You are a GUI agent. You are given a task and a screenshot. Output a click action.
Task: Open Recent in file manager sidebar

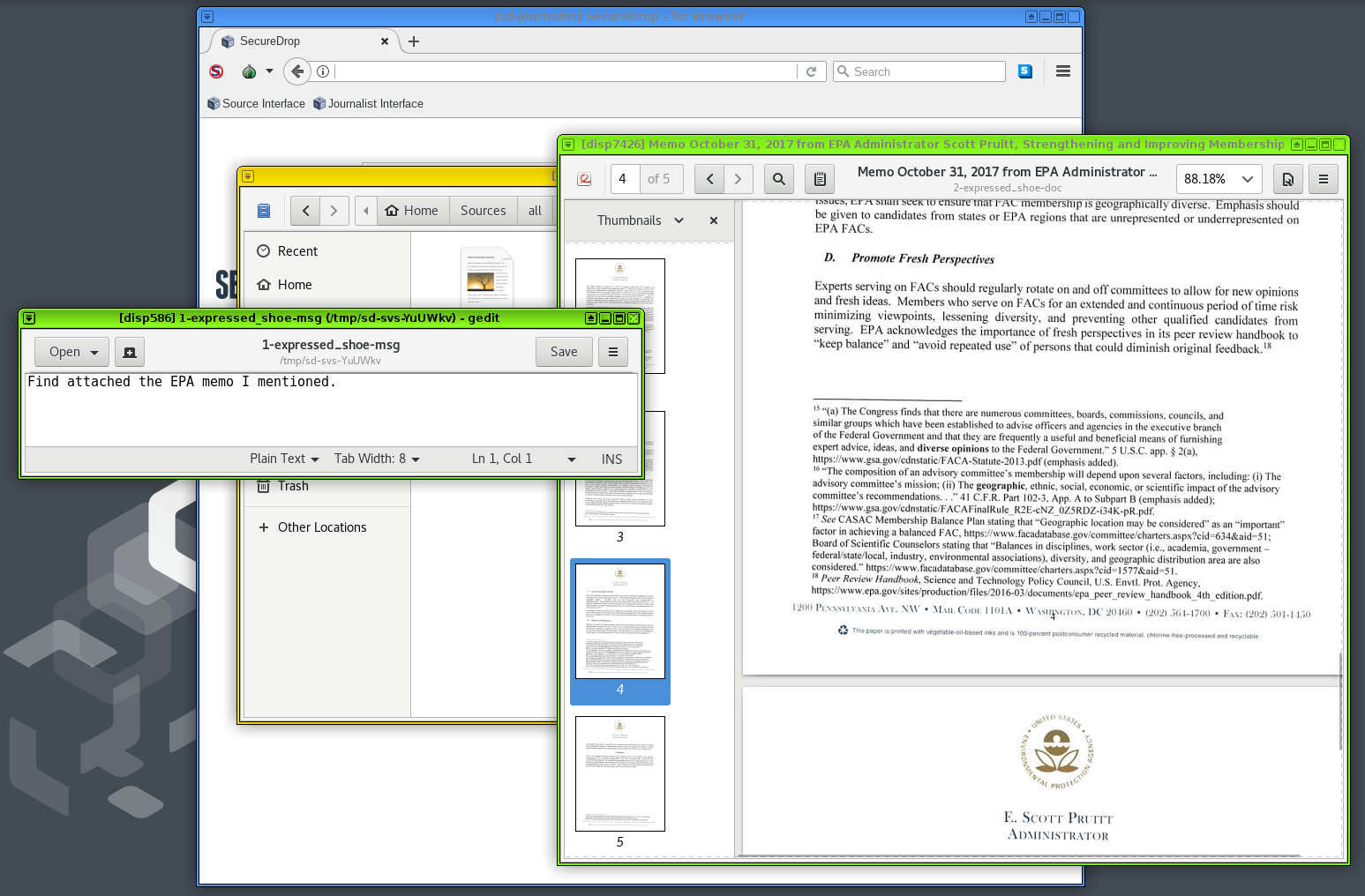[326, 251]
